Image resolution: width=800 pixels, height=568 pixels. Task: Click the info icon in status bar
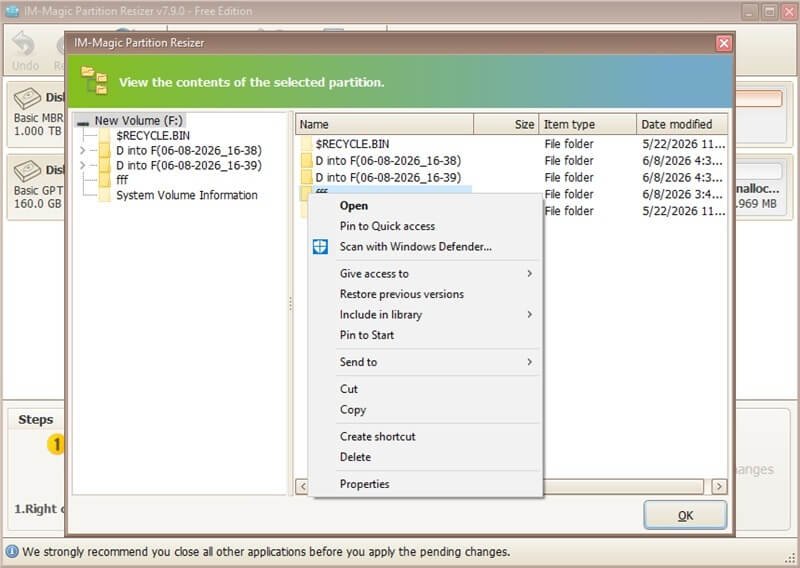[x=12, y=552]
